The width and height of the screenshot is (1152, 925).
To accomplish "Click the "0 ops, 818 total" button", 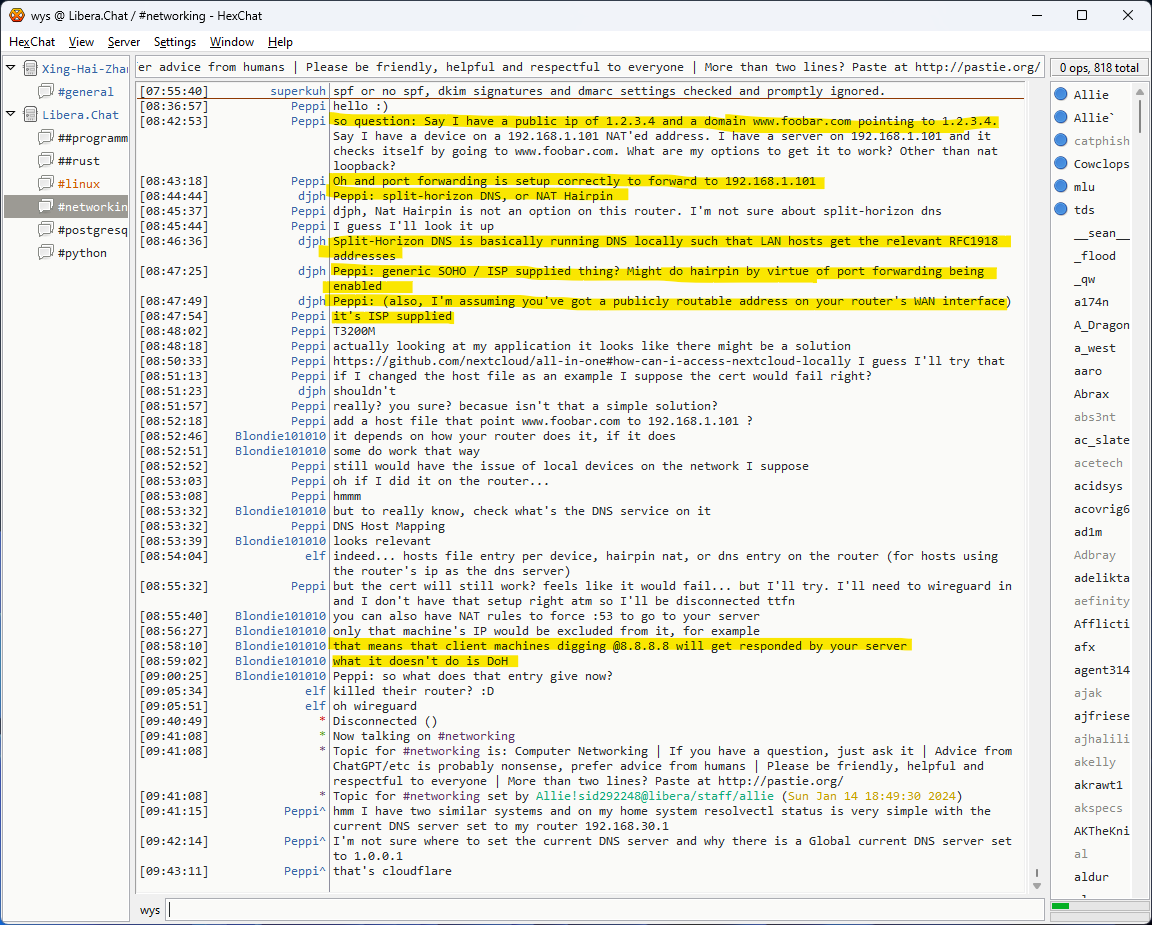I will click(1099, 68).
